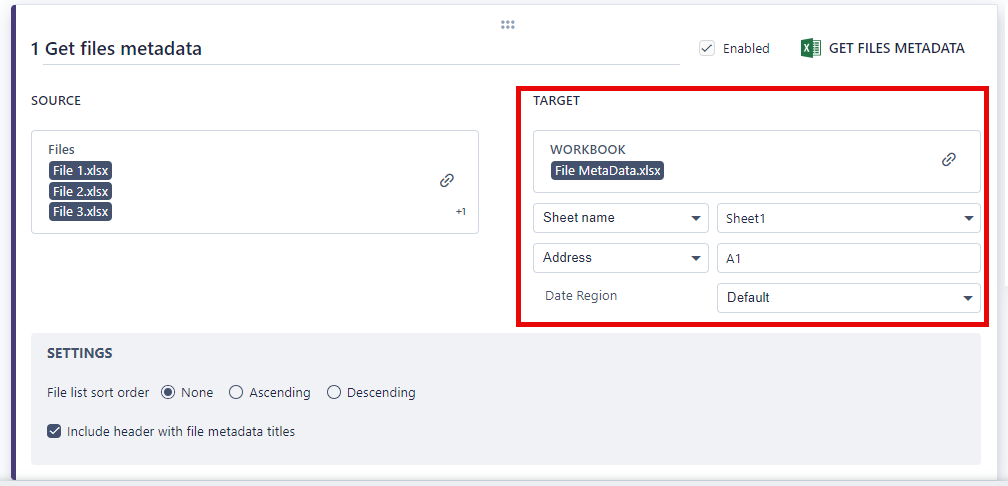Viewport: 1008px width, 486px height.
Task: Select Descending file list sort order
Action: tap(334, 392)
